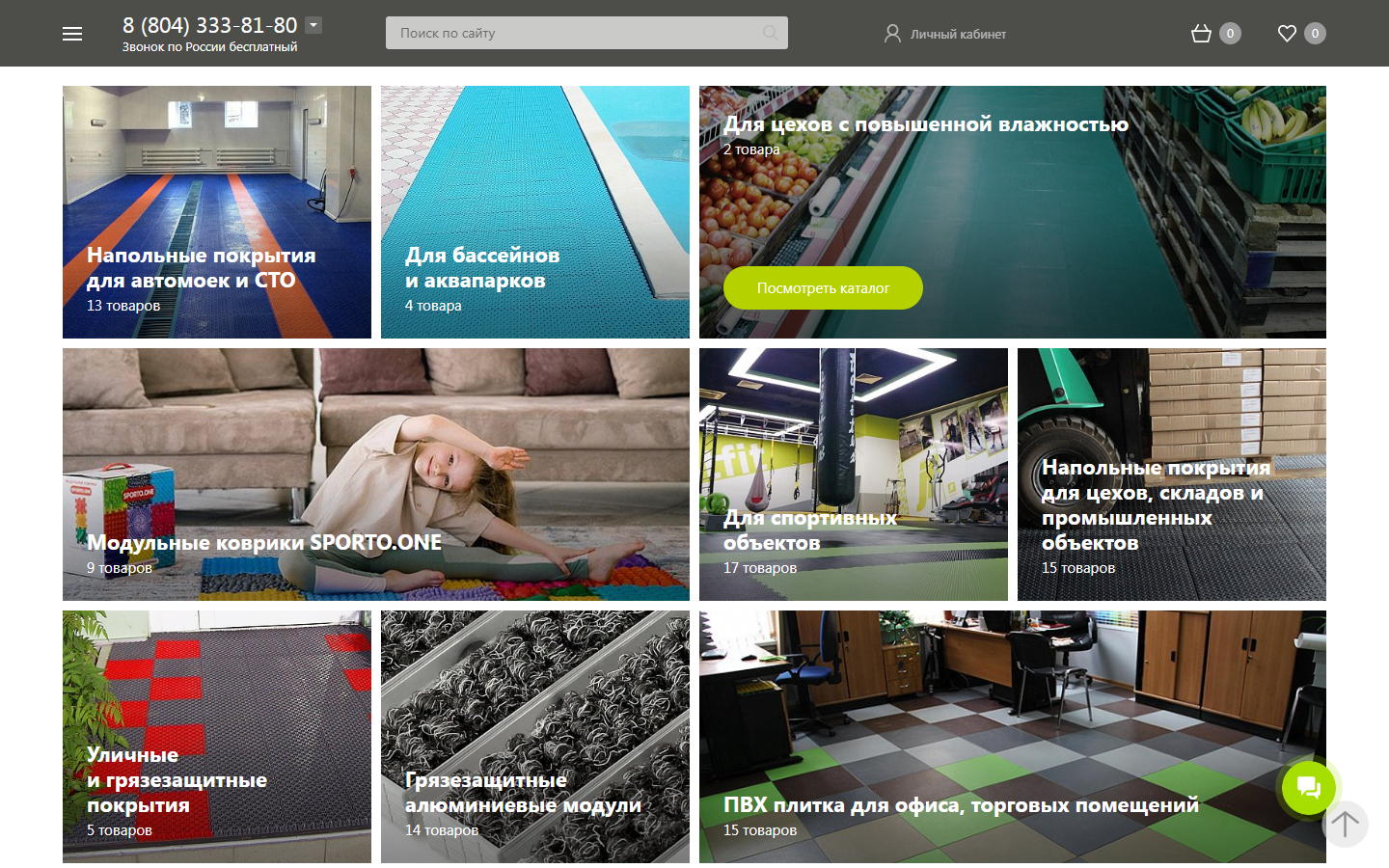Open the user account icon
Screen dimensions: 1389x868
point(892,34)
